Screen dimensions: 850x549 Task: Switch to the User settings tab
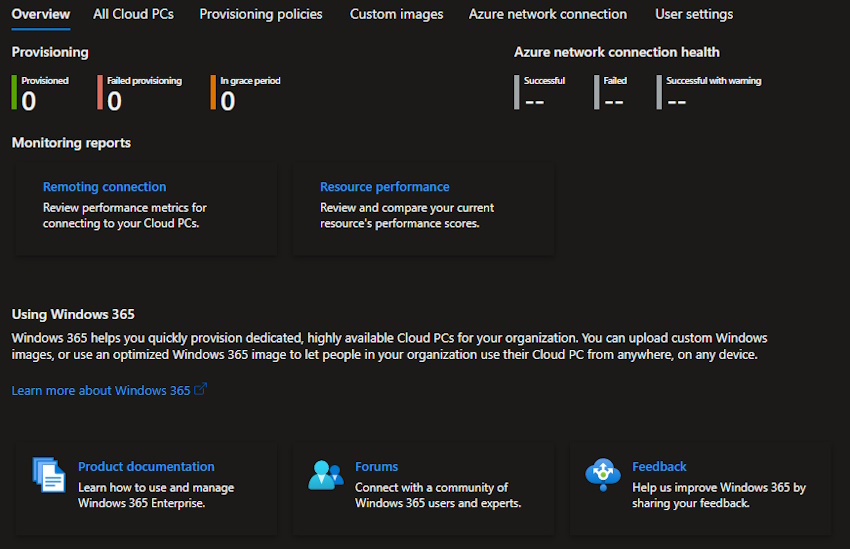[x=694, y=14]
